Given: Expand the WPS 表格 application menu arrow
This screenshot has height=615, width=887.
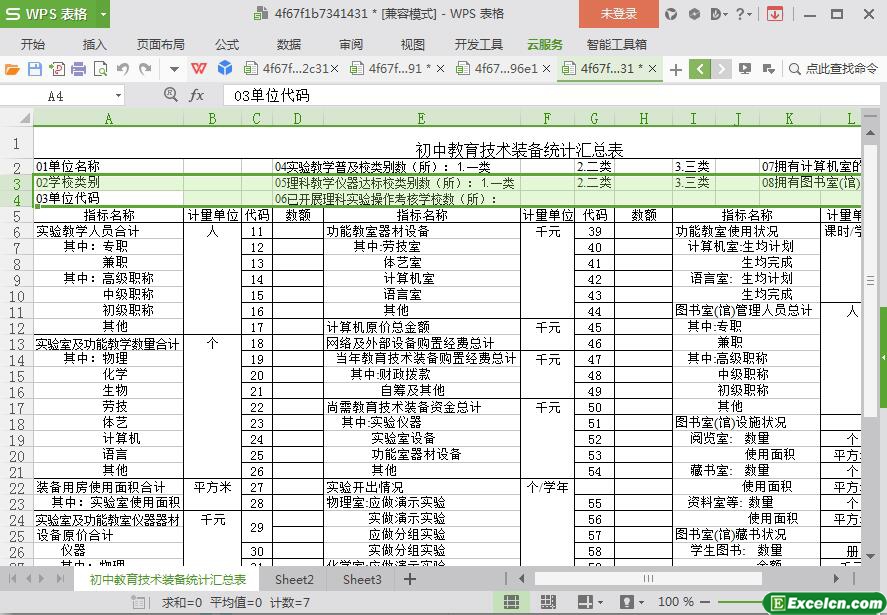Looking at the screenshot, I should click(x=103, y=14).
